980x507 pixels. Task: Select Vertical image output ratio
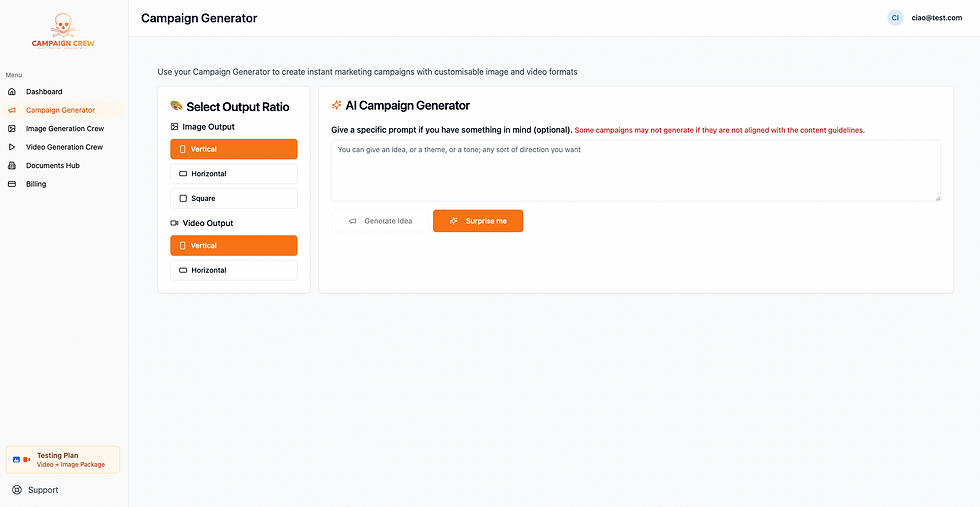coord(233,149)
